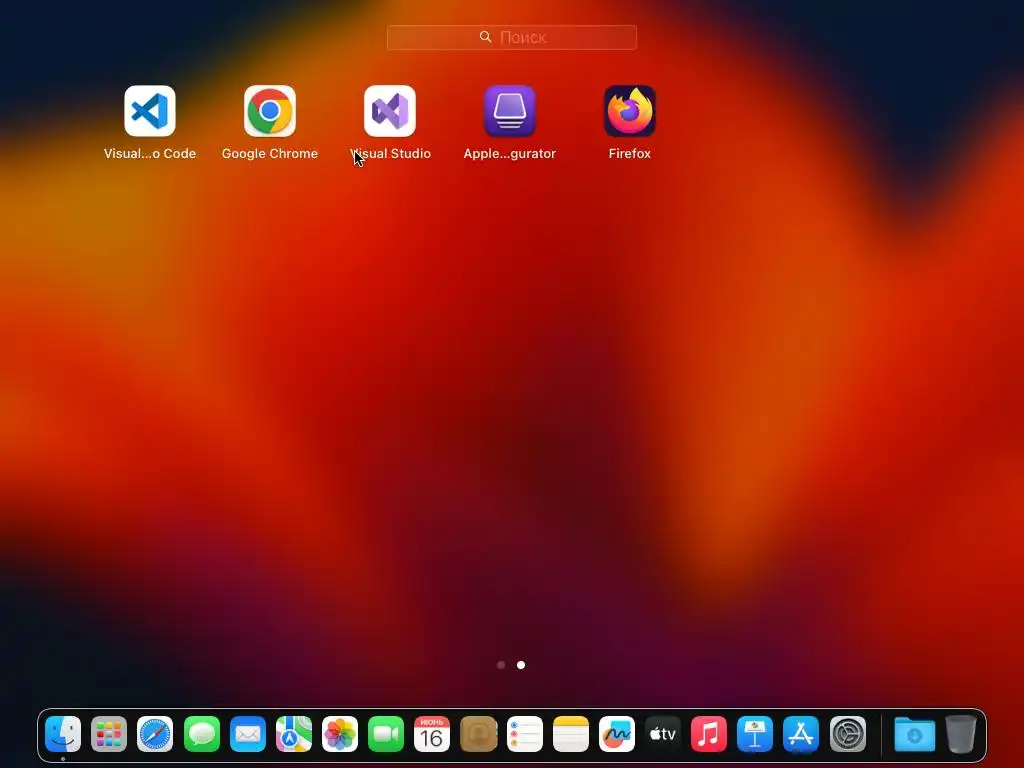This screenshot has height=768, width=1024.
Task: Click the magnifier icon in search field
Action: [x=485, y=37]
